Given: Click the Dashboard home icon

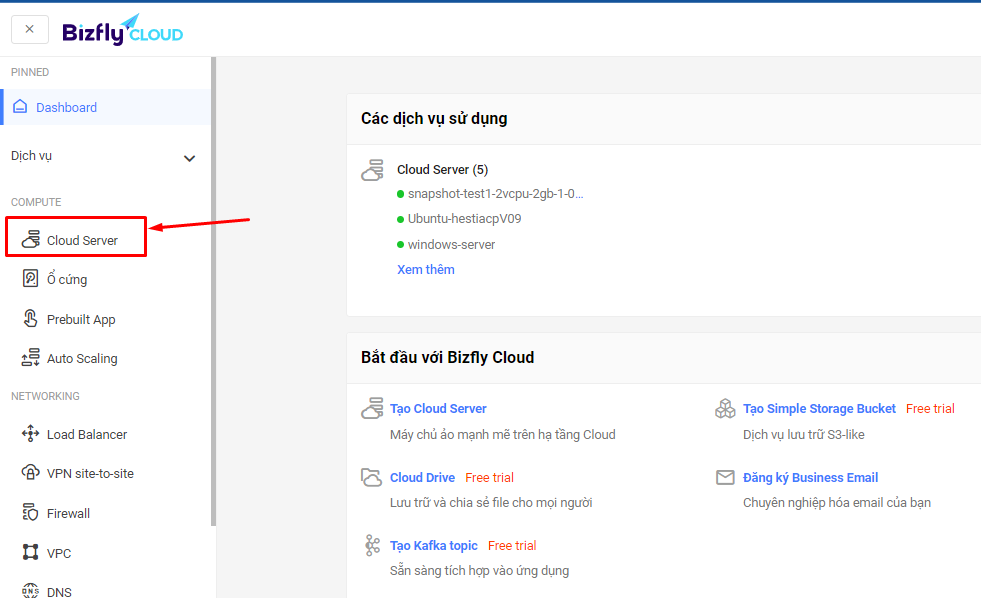Looking at the screenshot, I should 20,106.
